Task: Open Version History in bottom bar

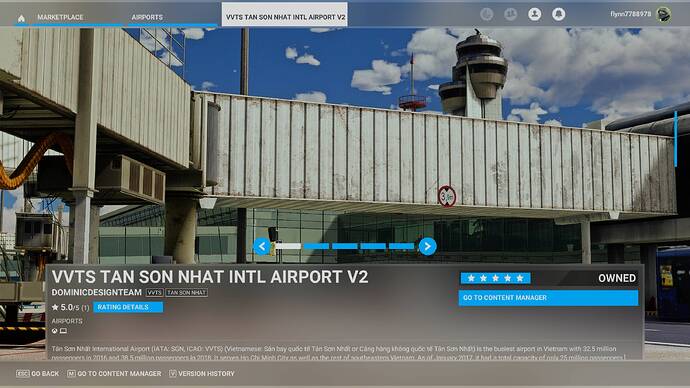Action: tap(202, 373)
